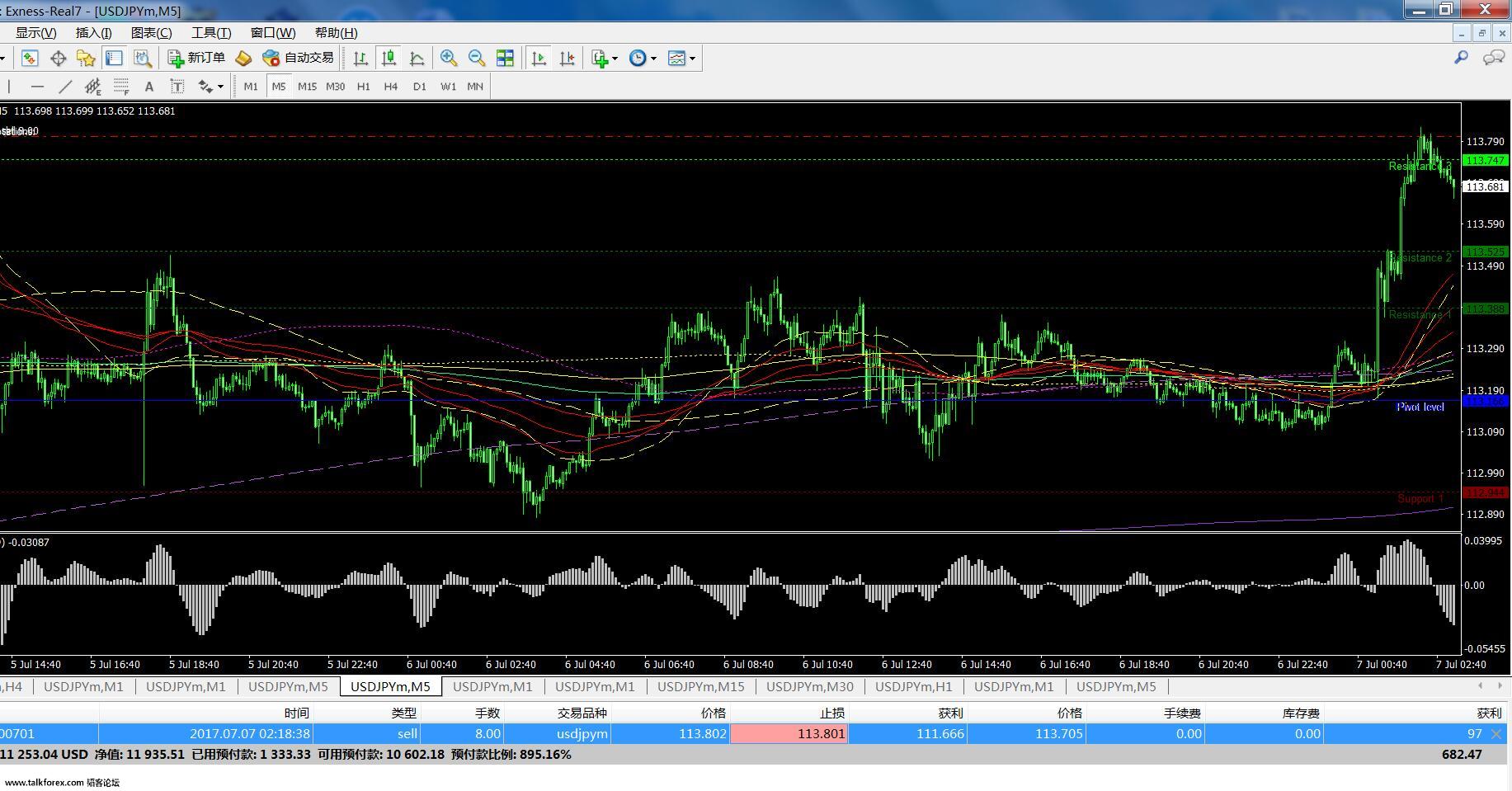
Task: Switch to USDJPYm,M30 chart tab
Action: 809,686
